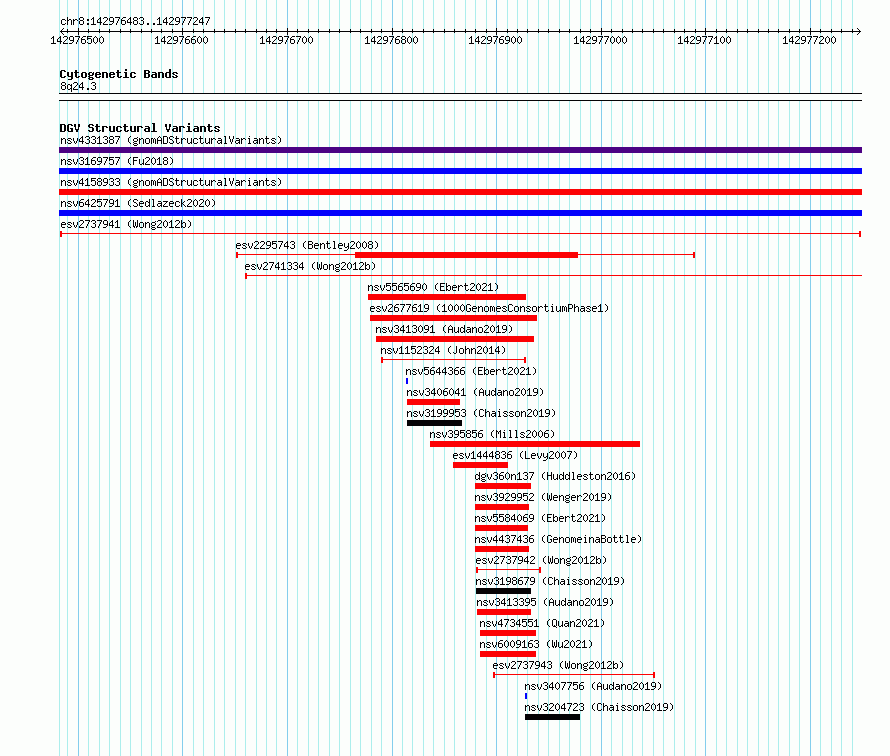
Task: Click the right arrow end of the ruler
Action: point(859,32)
